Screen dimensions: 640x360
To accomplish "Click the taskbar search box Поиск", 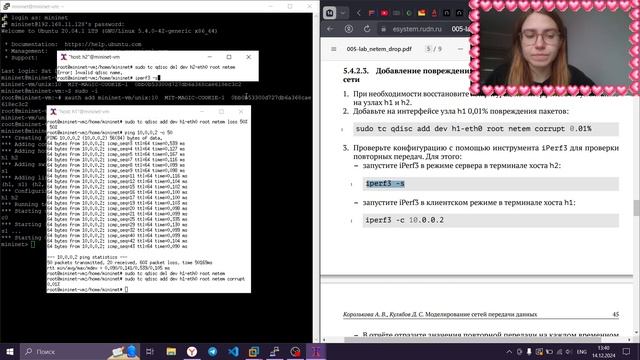I will 80,351.
